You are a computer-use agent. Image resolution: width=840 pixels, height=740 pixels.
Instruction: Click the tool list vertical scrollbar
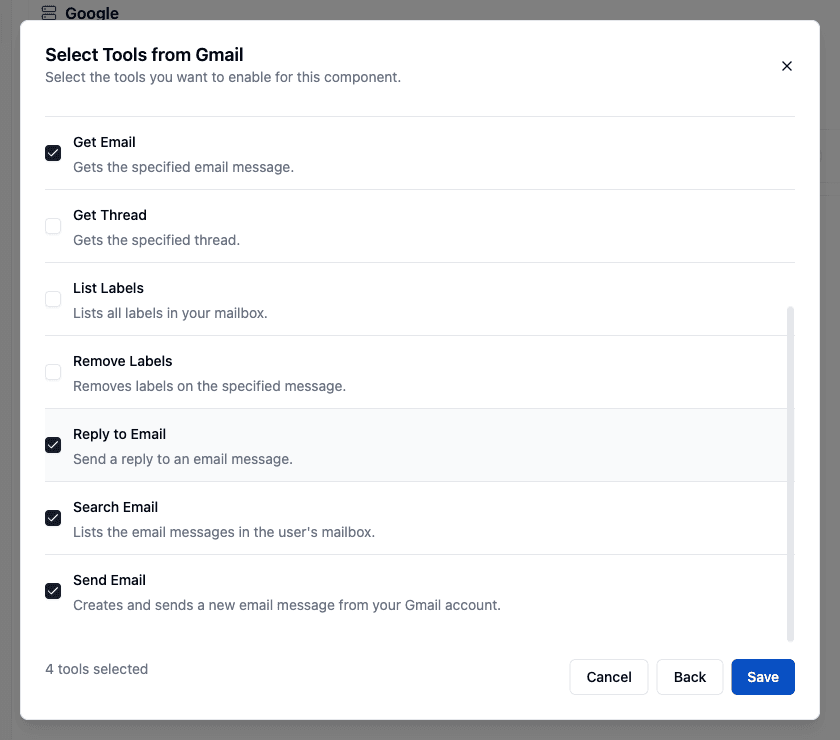point(790,474)
